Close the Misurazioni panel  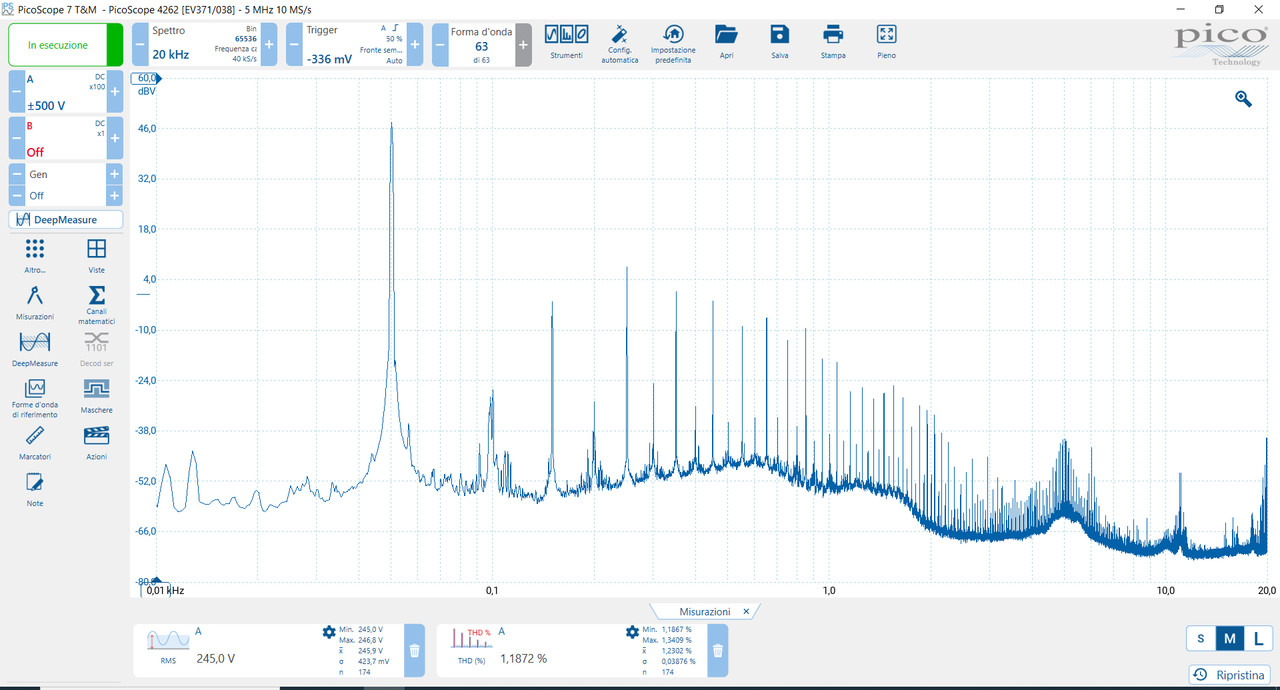click(746, 611)
